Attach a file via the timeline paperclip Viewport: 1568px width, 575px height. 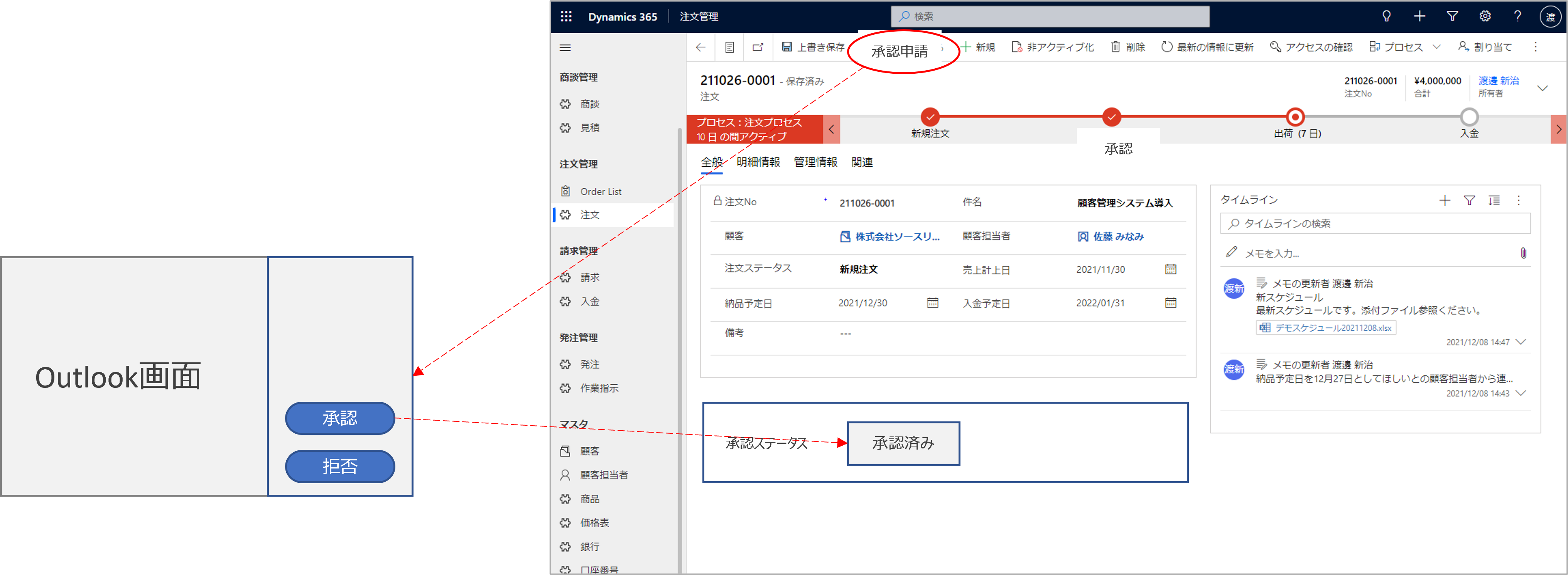pos(1524,253)
